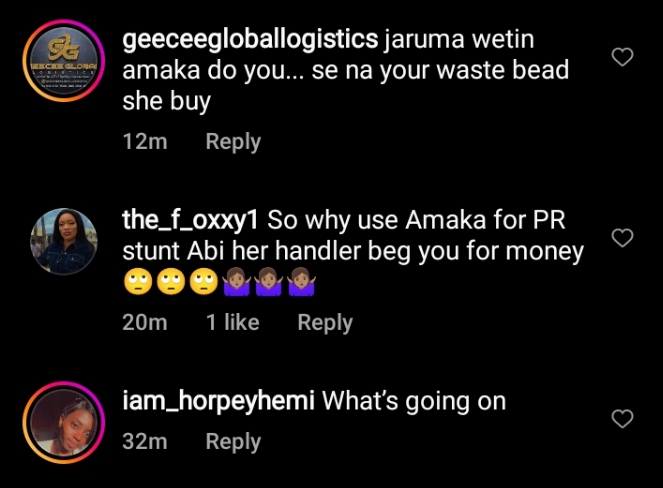Like iam_horpeyhemi's comment using heart icon

click(x=622, y=419)
